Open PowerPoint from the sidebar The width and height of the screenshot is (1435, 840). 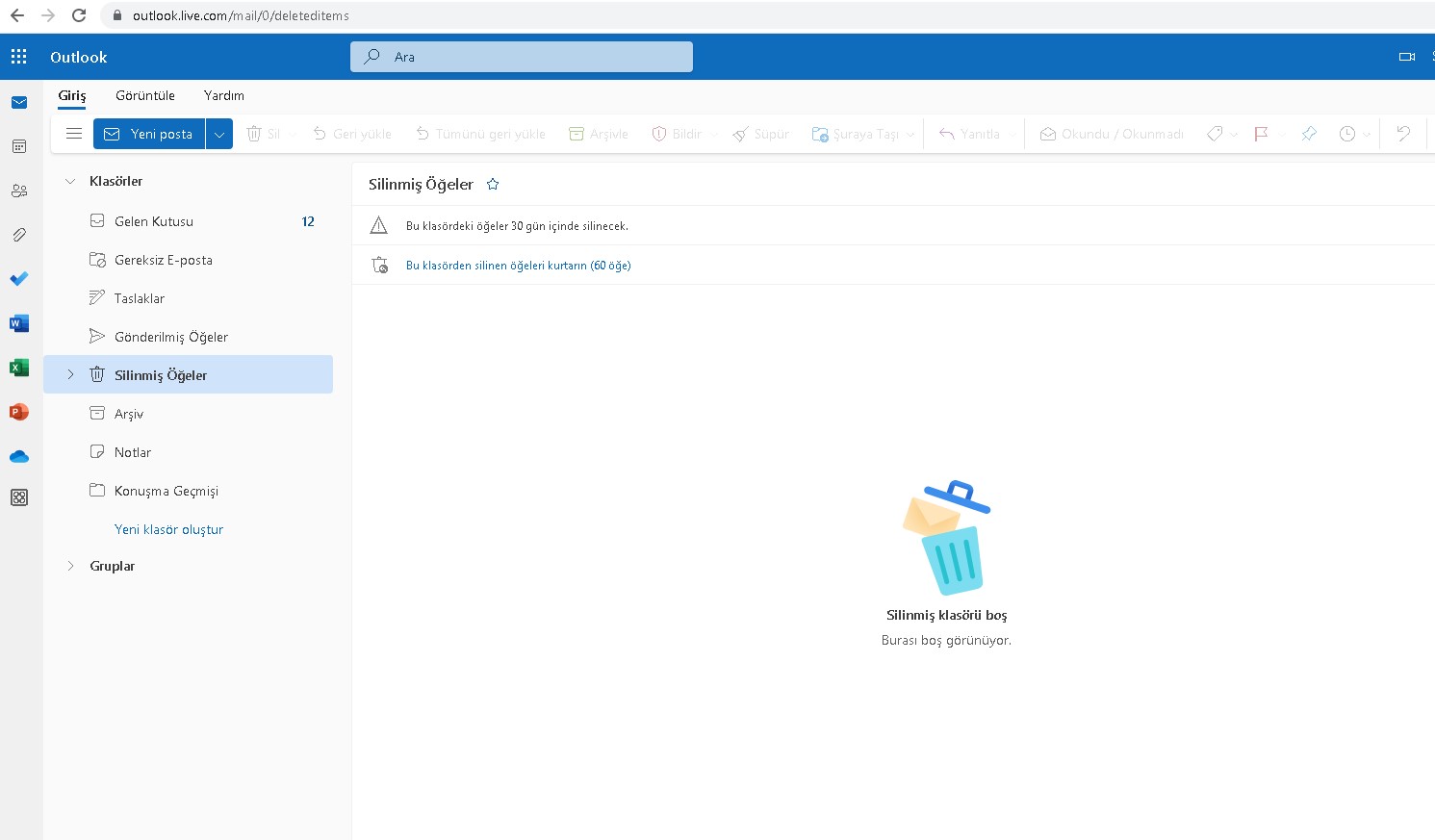coord(19,412)
